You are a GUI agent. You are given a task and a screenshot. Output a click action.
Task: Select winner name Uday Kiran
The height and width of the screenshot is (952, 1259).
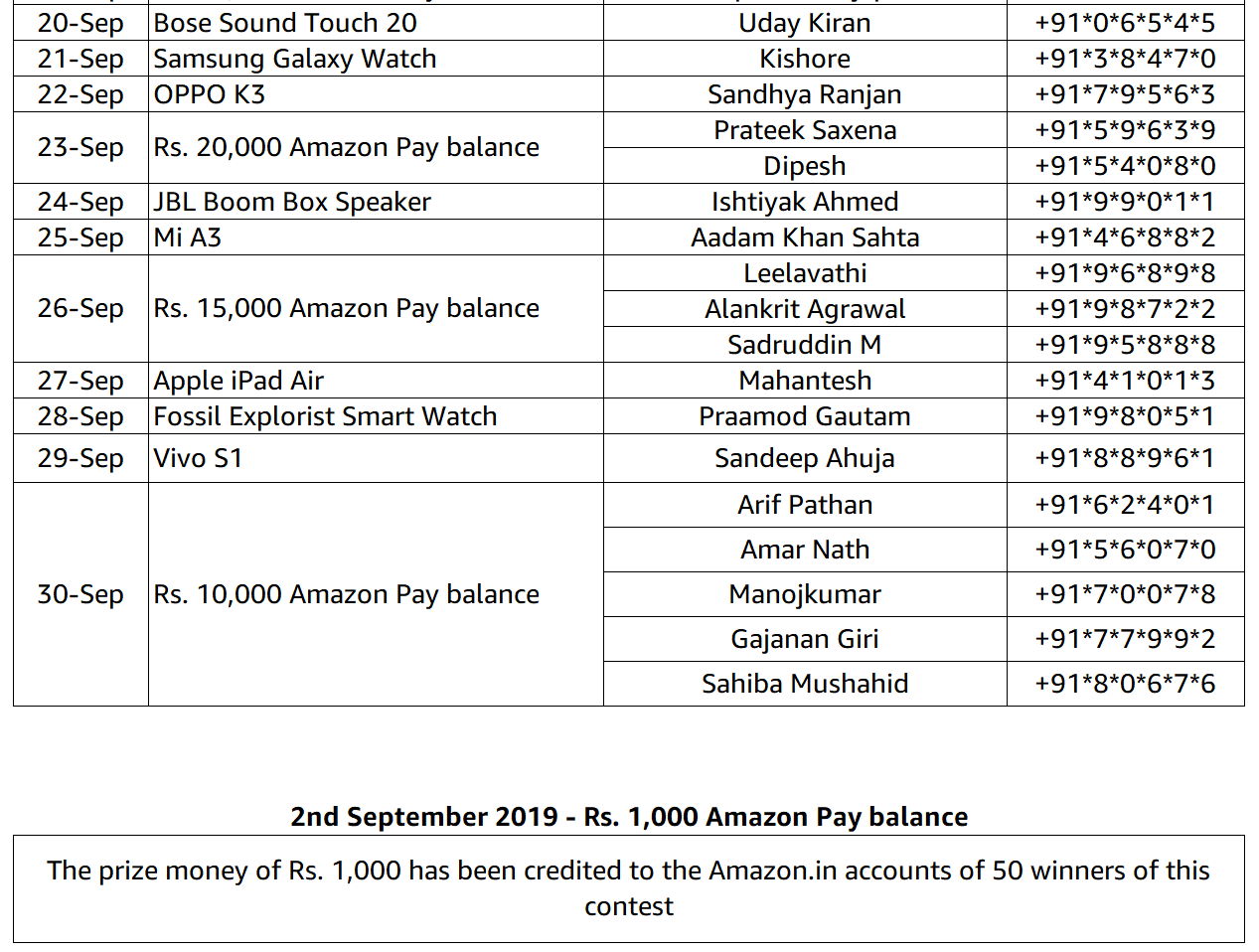[x=805, y=23]
